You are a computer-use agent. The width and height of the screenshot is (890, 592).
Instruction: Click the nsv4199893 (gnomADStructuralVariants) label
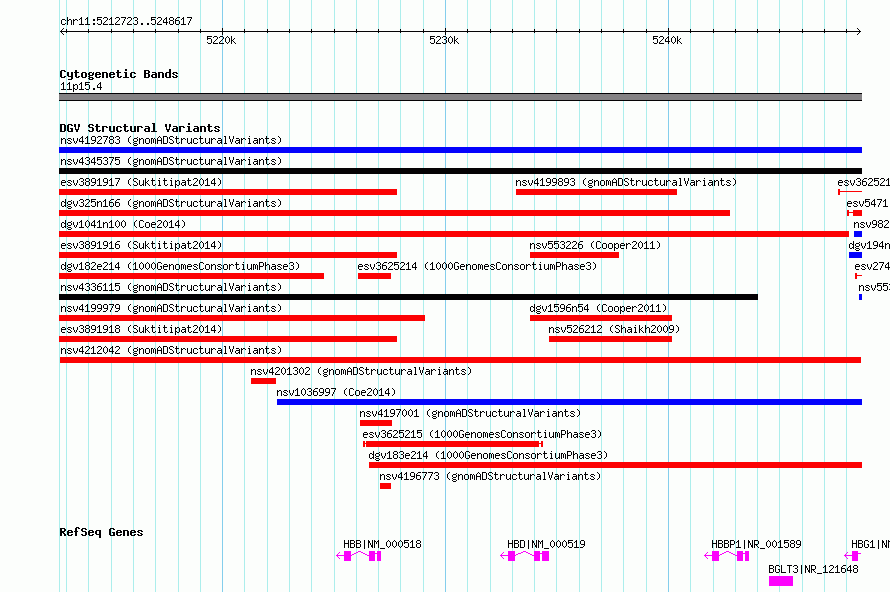[x=626, y=182]
